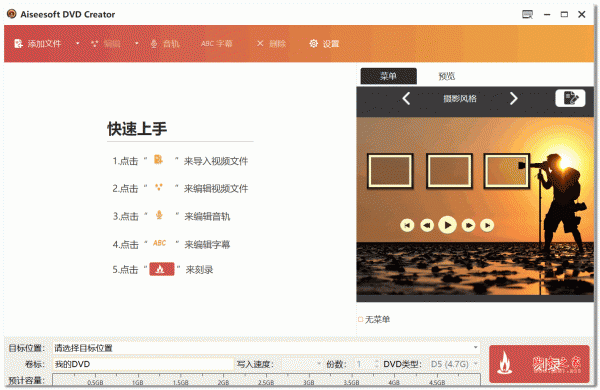Go to previous menu template with left arrow
This screenshot has width=600, height=390.
(x=406, y=99)
